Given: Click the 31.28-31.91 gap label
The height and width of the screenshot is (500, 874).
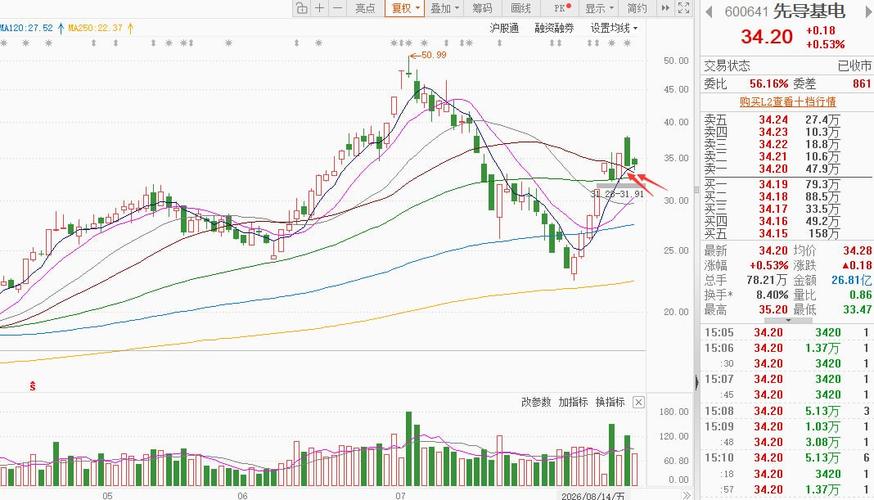Looking at the screenshot, I should pos(617,194).
